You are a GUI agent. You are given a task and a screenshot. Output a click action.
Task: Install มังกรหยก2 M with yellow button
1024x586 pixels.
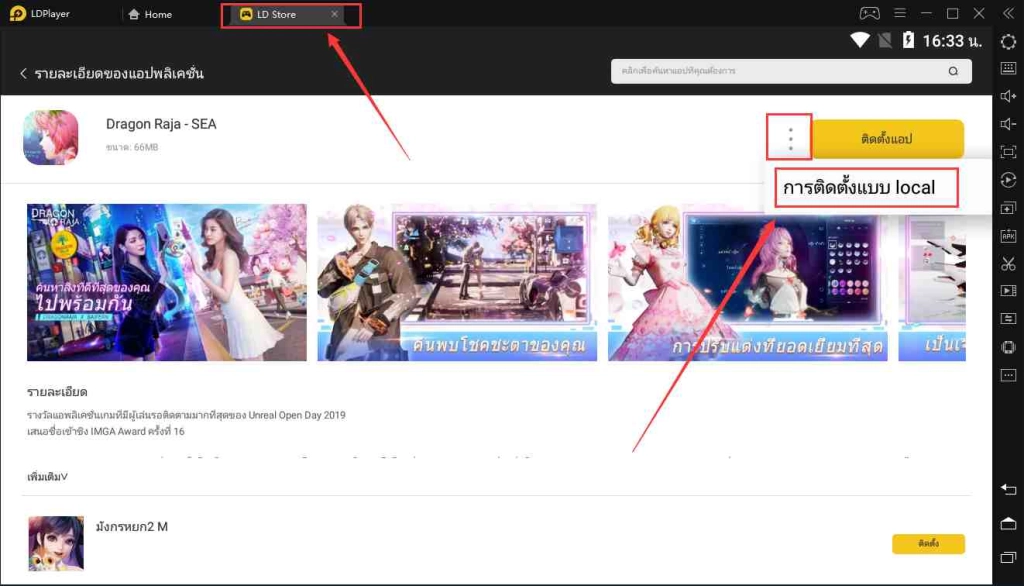(x=928, y=544)
